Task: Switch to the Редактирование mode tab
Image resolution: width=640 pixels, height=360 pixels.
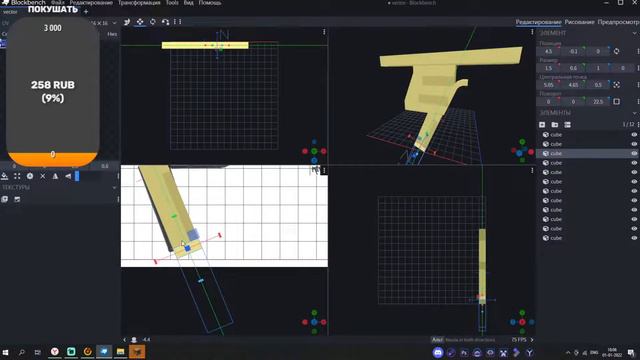Action: click(x=538, y=22)
